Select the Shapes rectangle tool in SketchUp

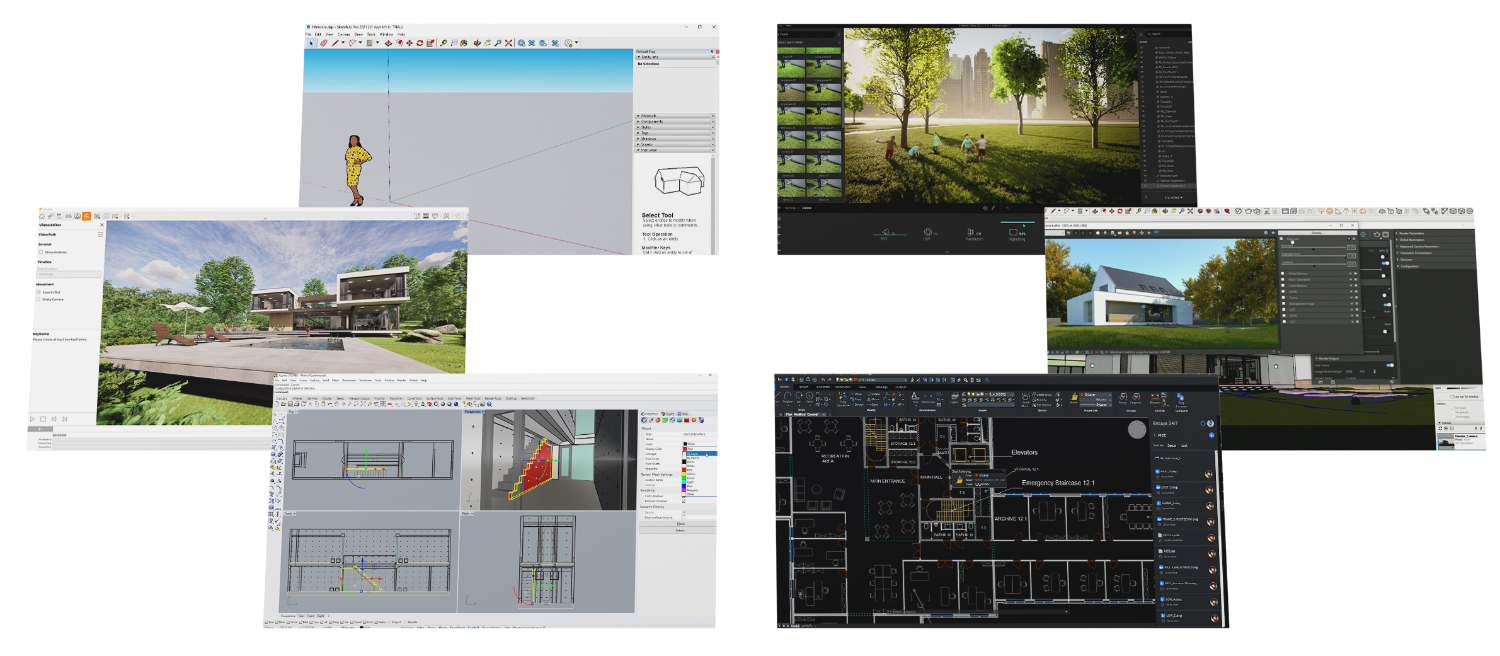tap(370, 43)
